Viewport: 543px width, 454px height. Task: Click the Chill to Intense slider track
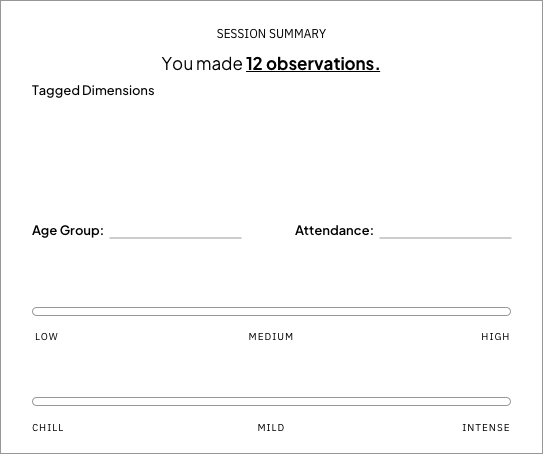[272, 401]
